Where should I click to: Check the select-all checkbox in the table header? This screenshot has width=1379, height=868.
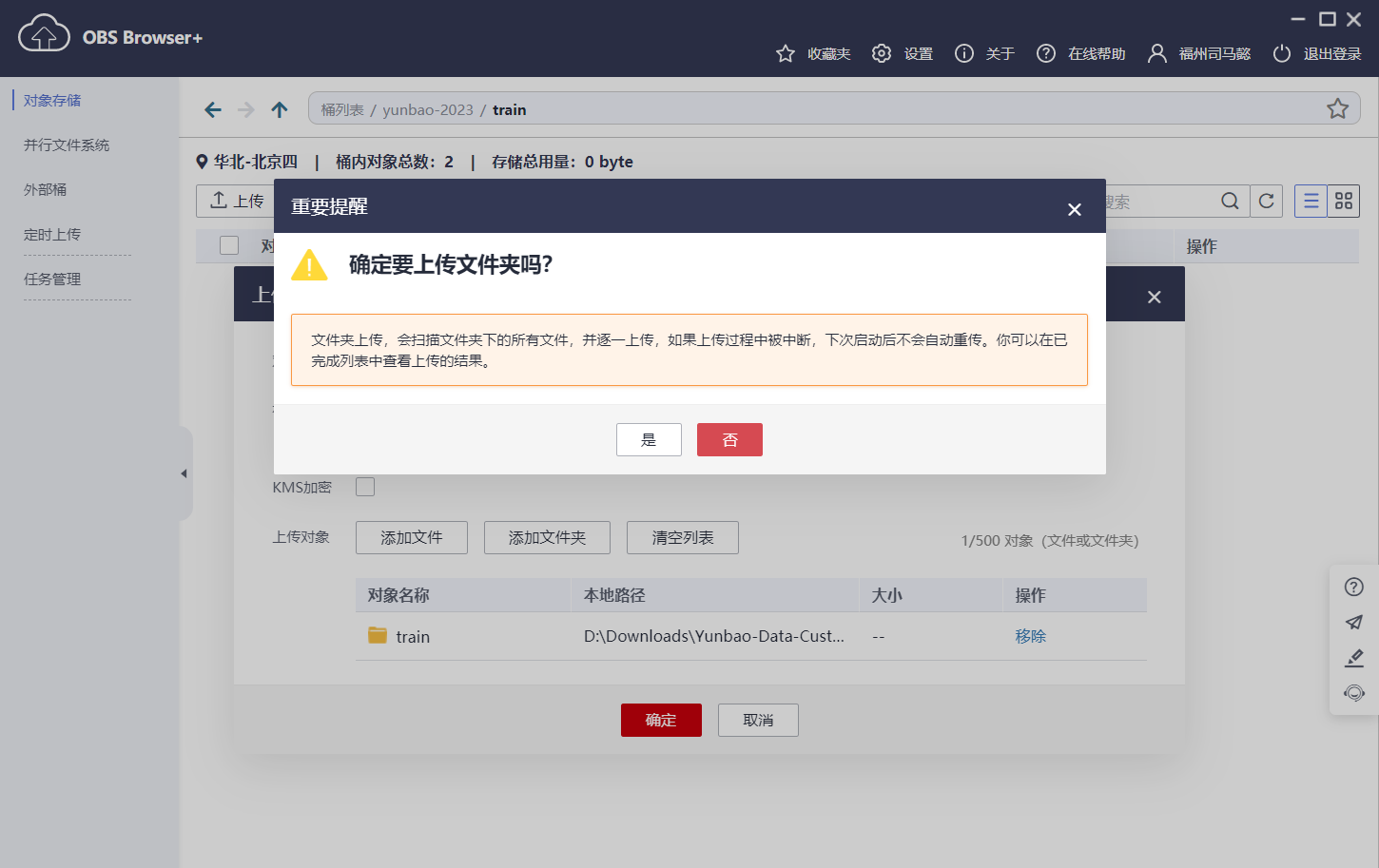(x=228, y=245)
